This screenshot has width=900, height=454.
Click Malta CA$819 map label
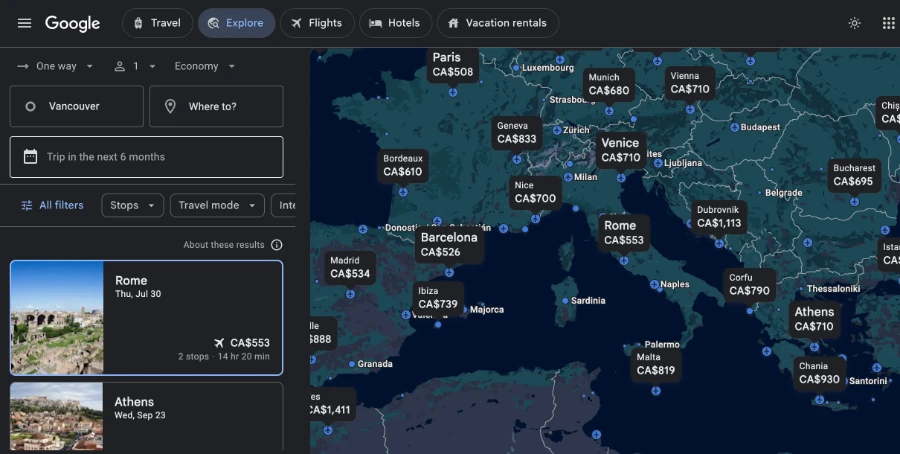(655, 364)
